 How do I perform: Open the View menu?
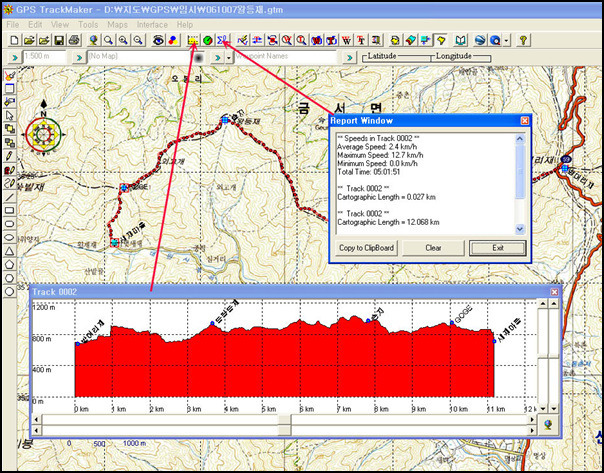60,25
